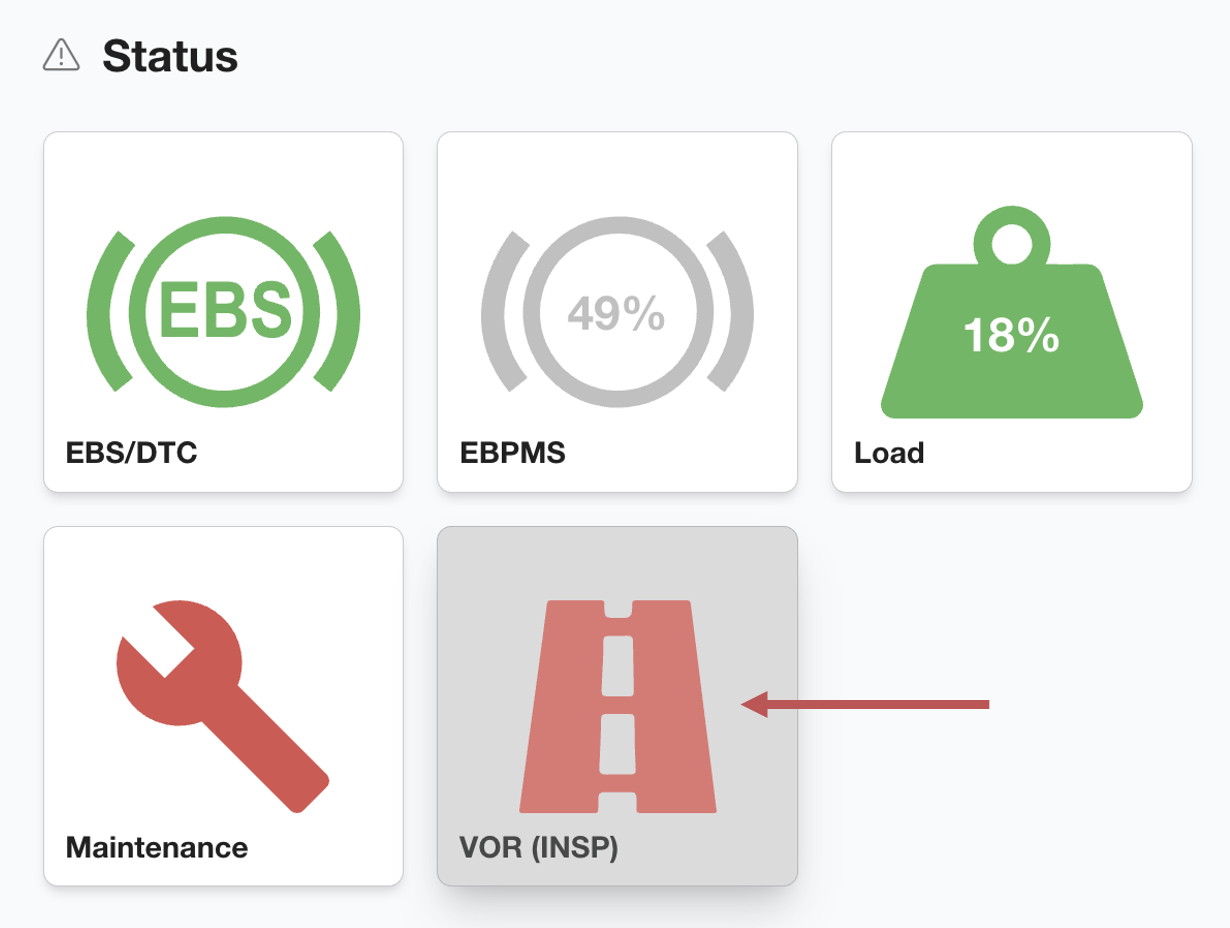The image size is (1230, 928).
Task: Click the ring handle atop the weight icon
Action: [1011, 241]
